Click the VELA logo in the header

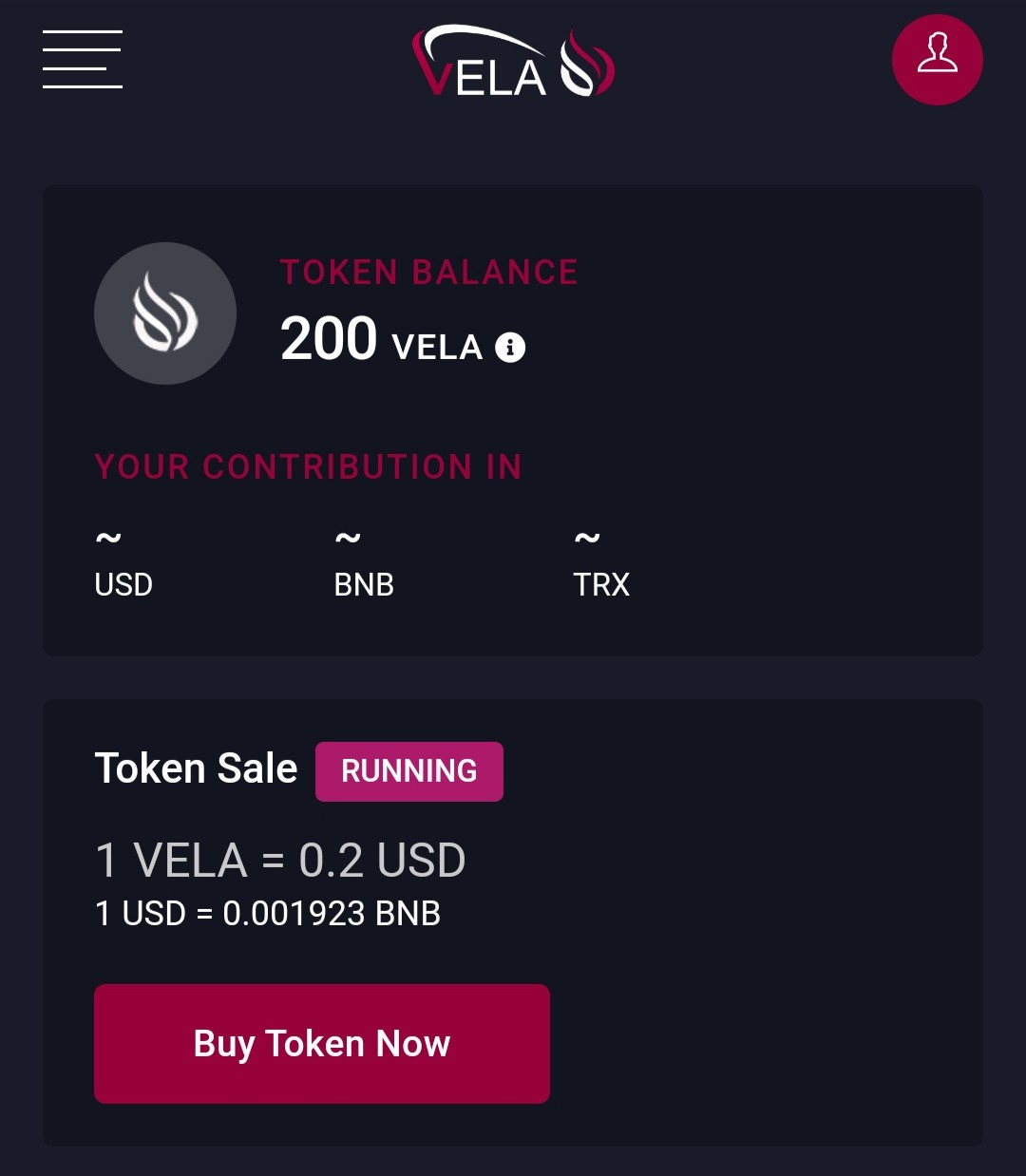coord(513,63)
